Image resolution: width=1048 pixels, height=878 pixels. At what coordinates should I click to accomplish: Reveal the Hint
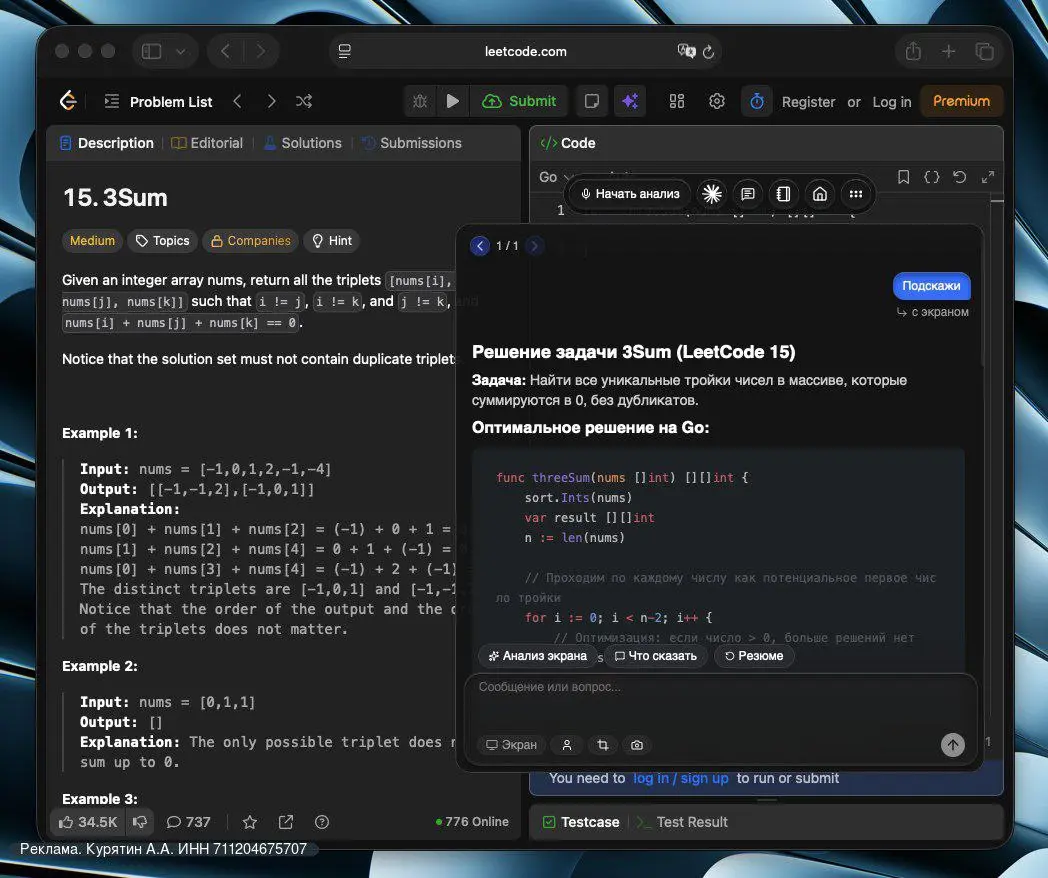click(332, 241)
